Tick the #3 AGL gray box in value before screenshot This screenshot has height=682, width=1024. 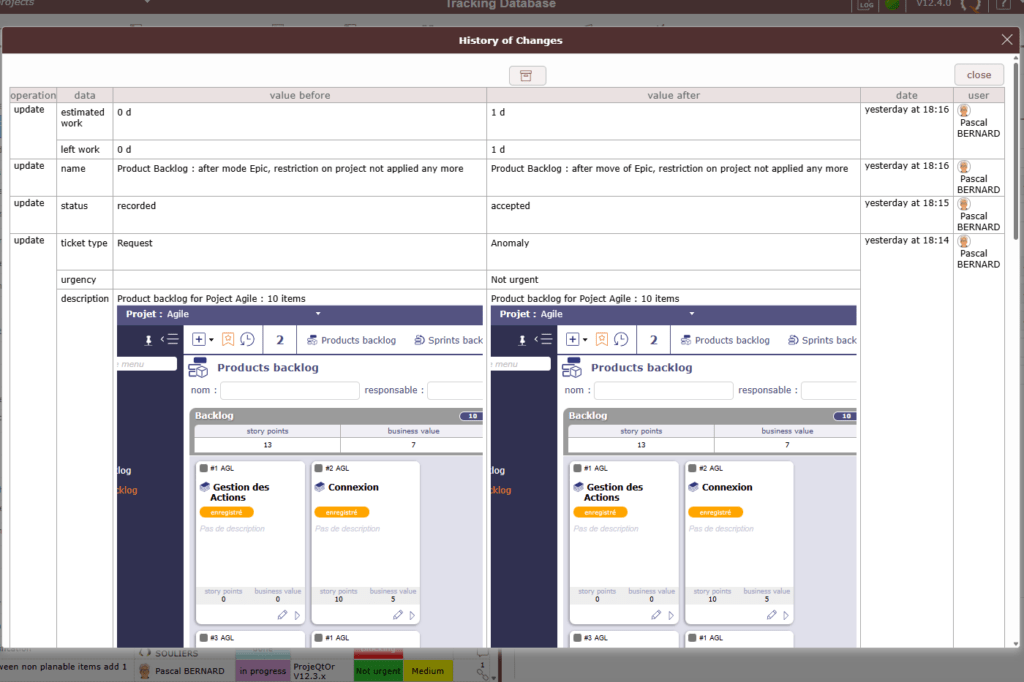[x=203, y=637]
